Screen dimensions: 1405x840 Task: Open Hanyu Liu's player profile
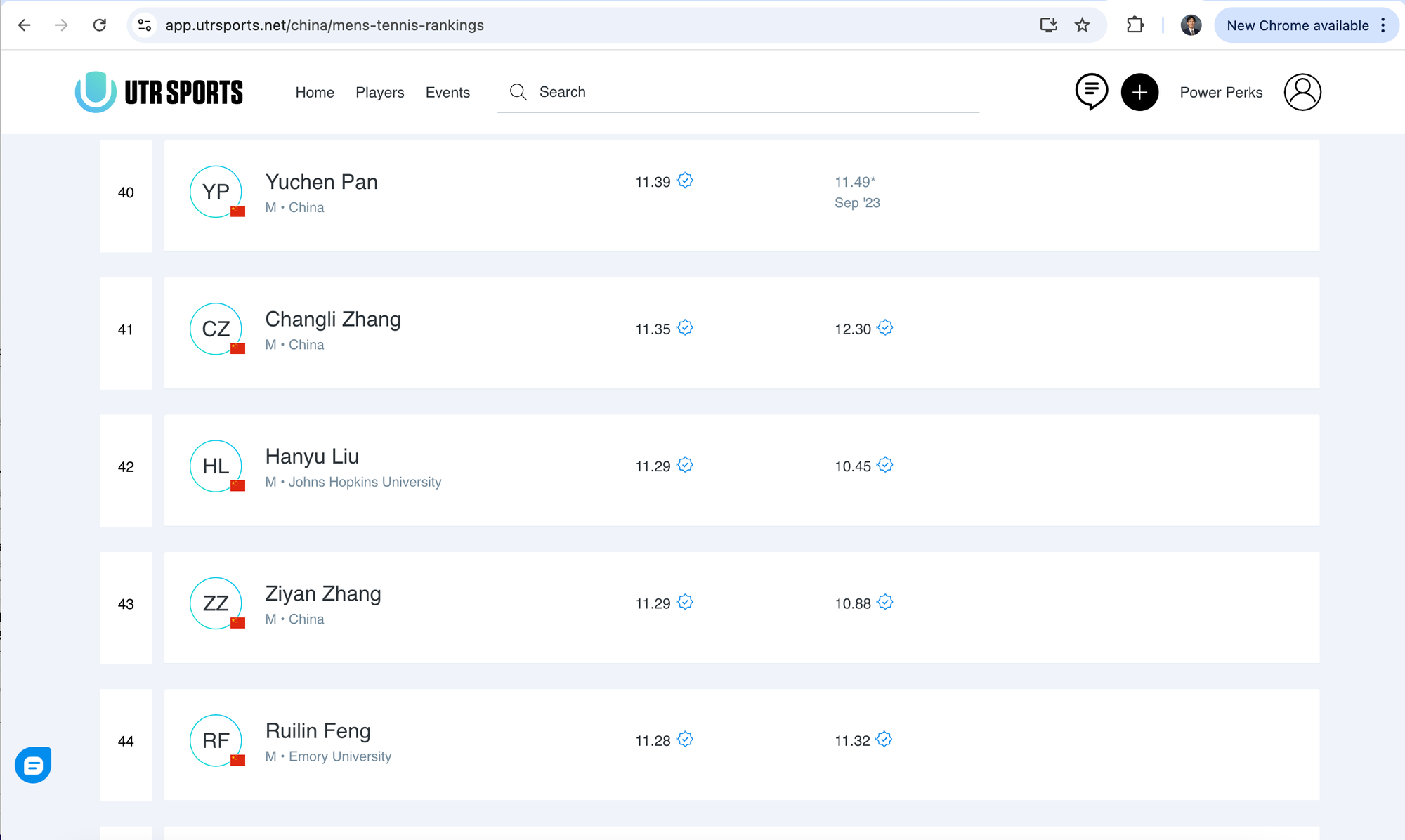coord(312,457)
